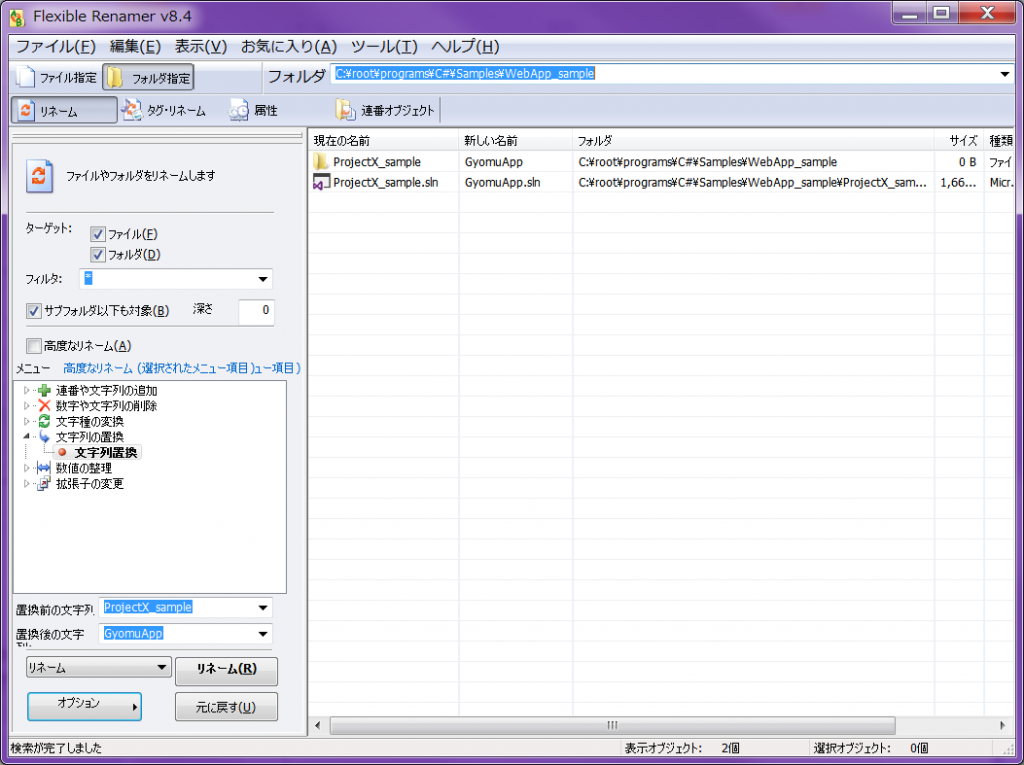The image size is (1024, 765).
Task: Click the ファイル指定 file icon
Action: pyautogui.click(x=25, y=77)
